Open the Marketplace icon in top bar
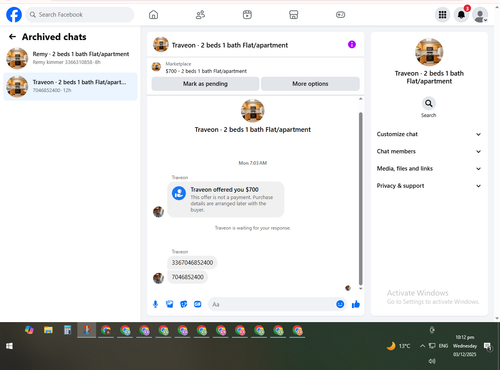The height and width of the screenshot is (370, 500). (x=294, y=15)
